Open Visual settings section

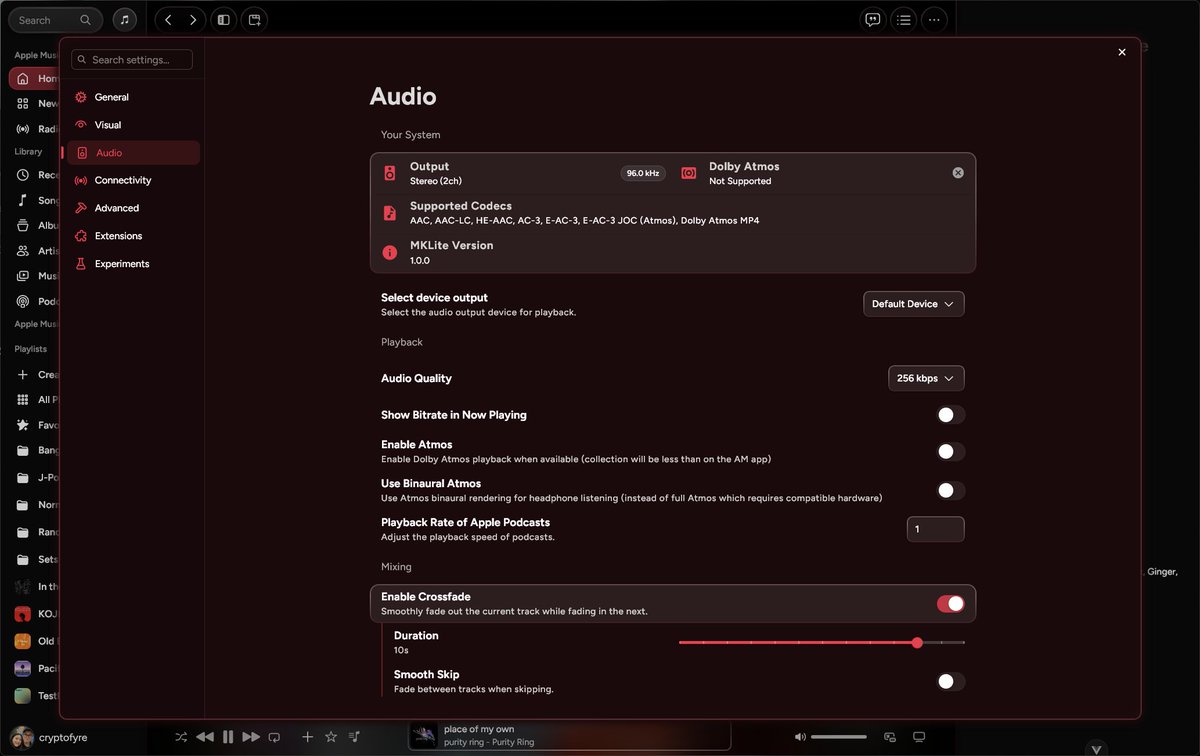[x=132, y=125]
